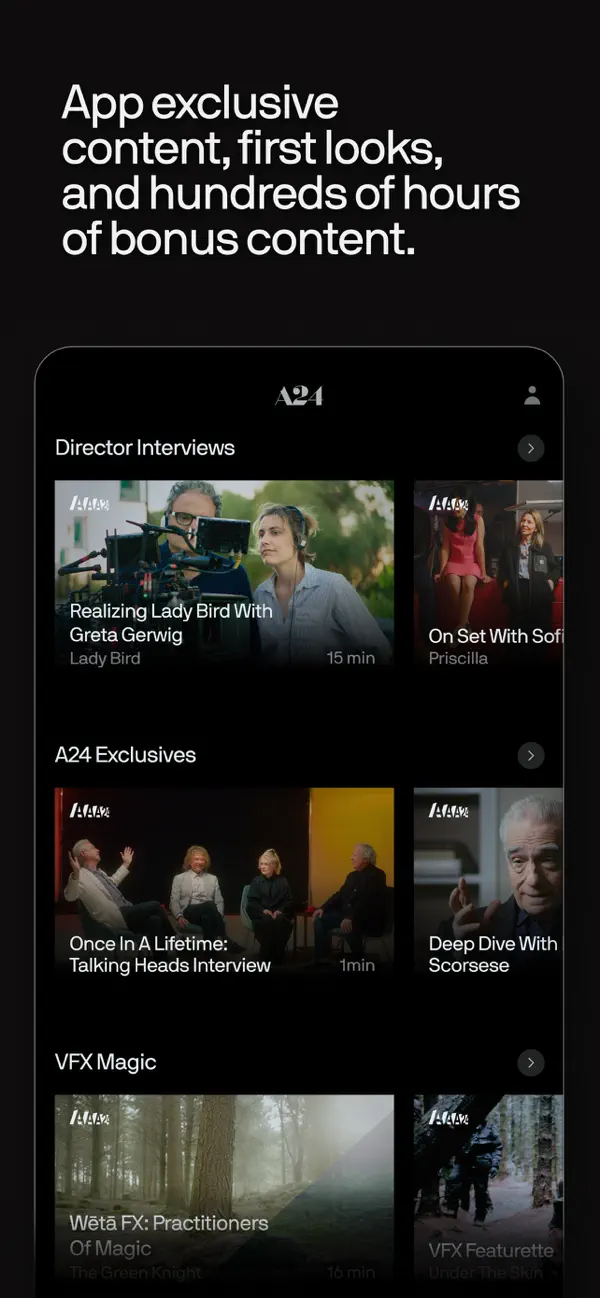Click the A24 badge on the Wētā FX thumbnail
This screenshot has width=600, height=1298.
(x=90, y=1118)
